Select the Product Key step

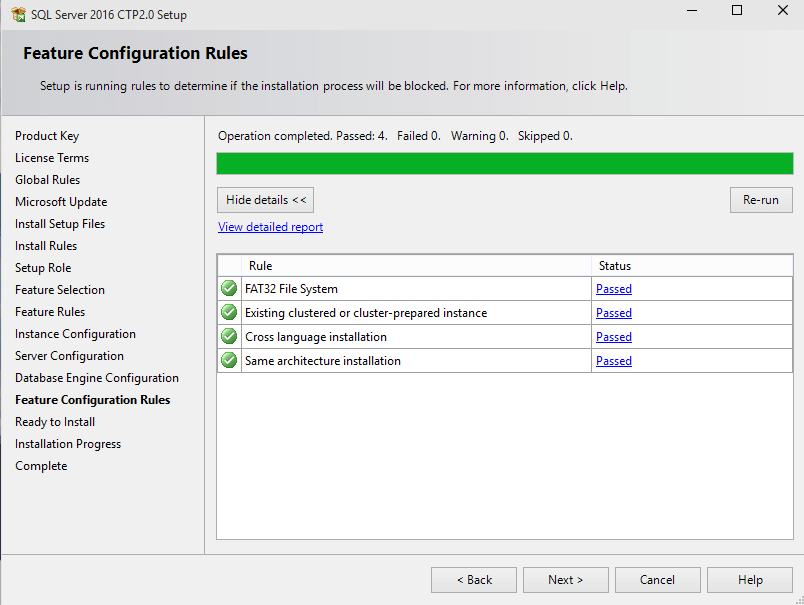[47, 136]
